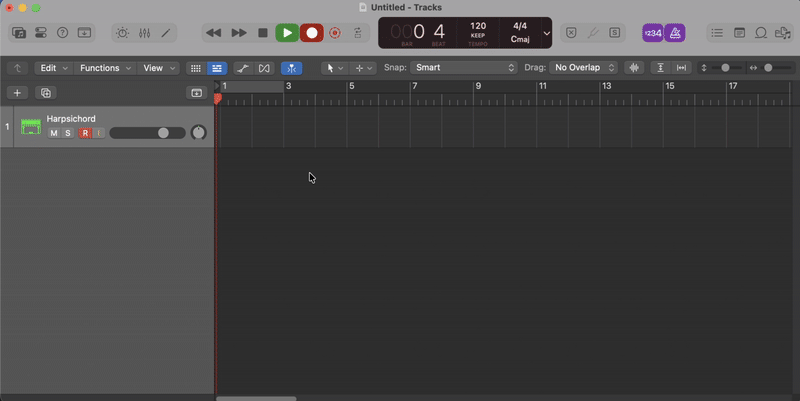
Task: Open the Snap Smart dropdown
Action: pos(463,67)
